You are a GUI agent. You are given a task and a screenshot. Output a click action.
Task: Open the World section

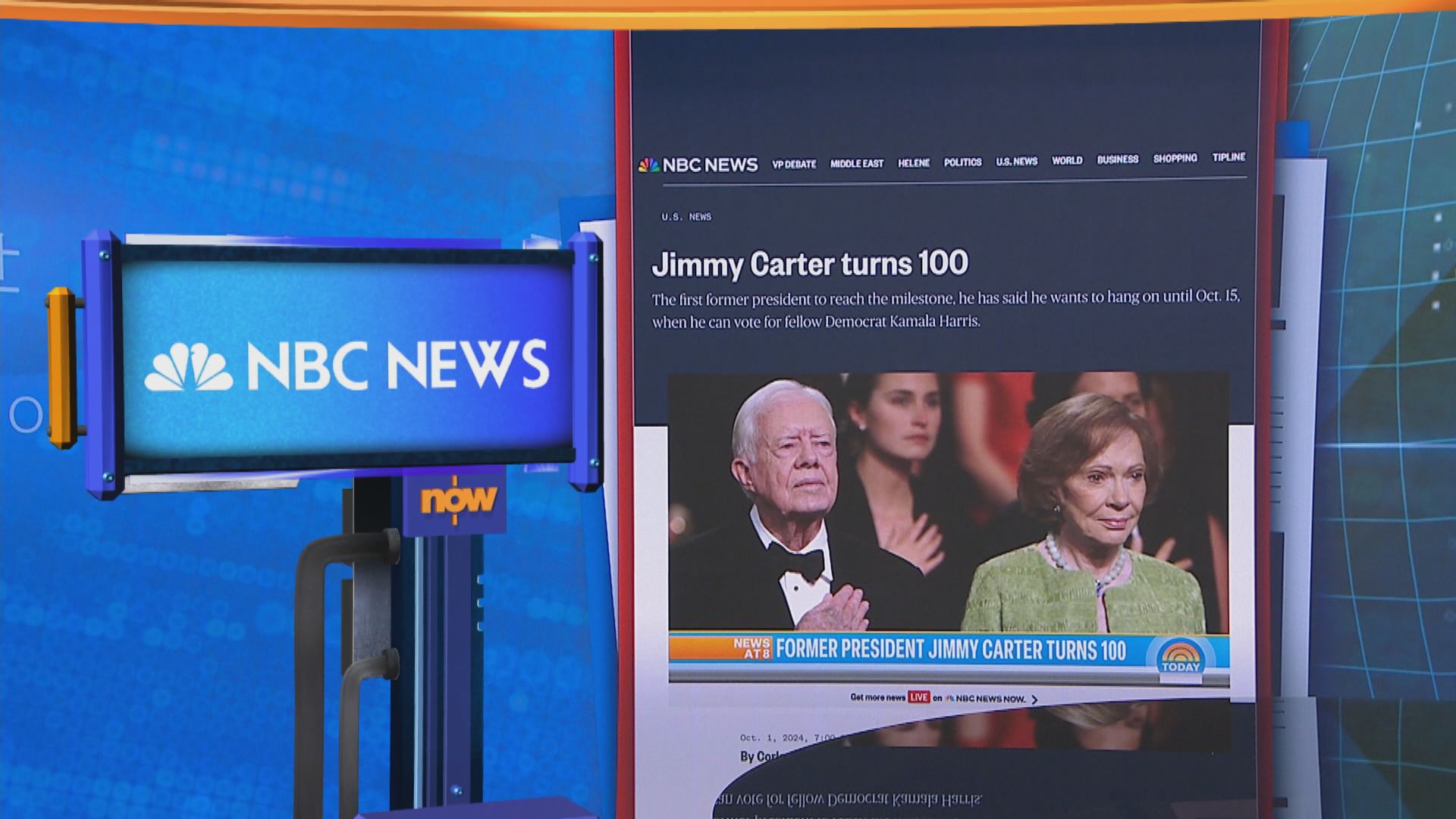1067,161
